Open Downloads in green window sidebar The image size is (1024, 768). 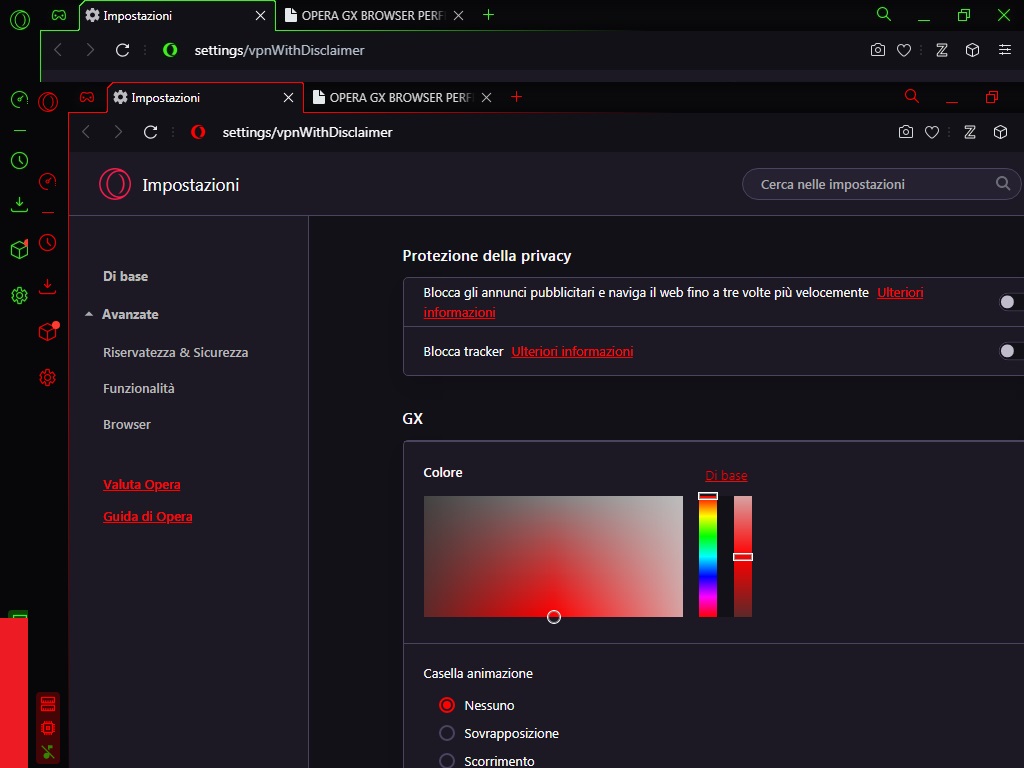tap(20, 205)
